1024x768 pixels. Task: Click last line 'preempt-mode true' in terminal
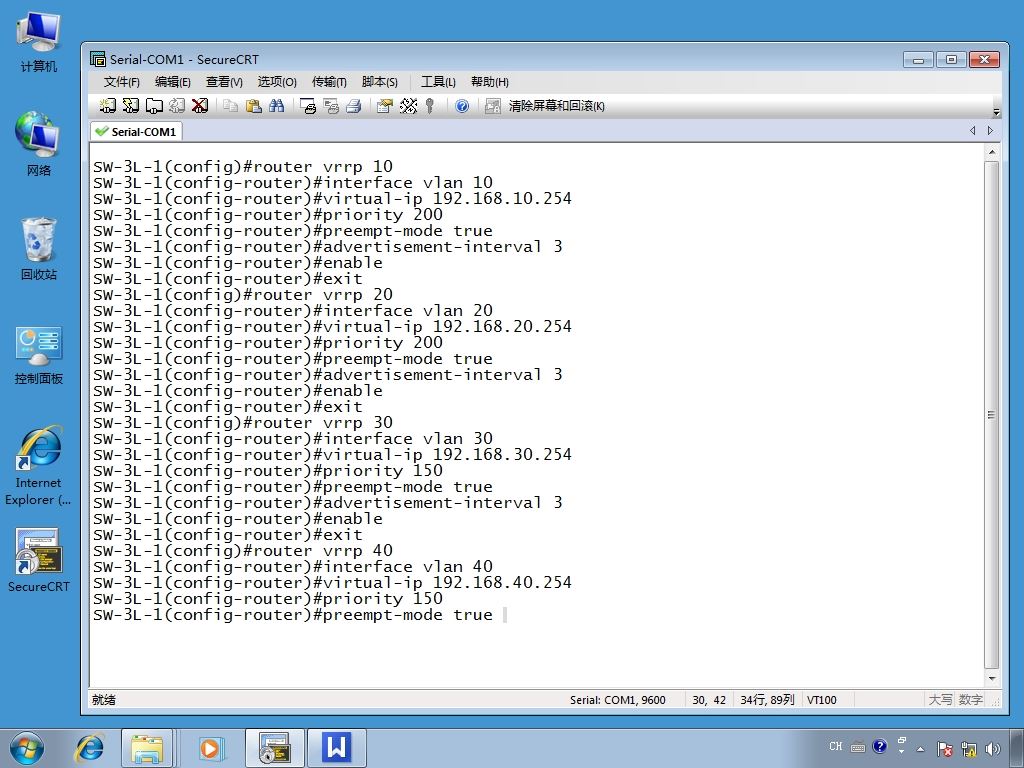tap(293, 615)
